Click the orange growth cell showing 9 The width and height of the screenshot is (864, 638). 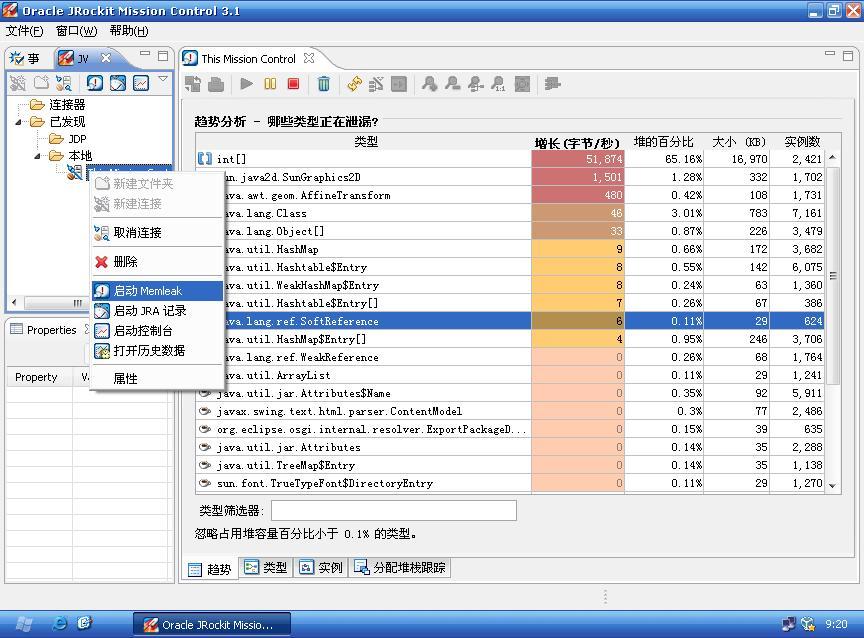pos(578,249)
